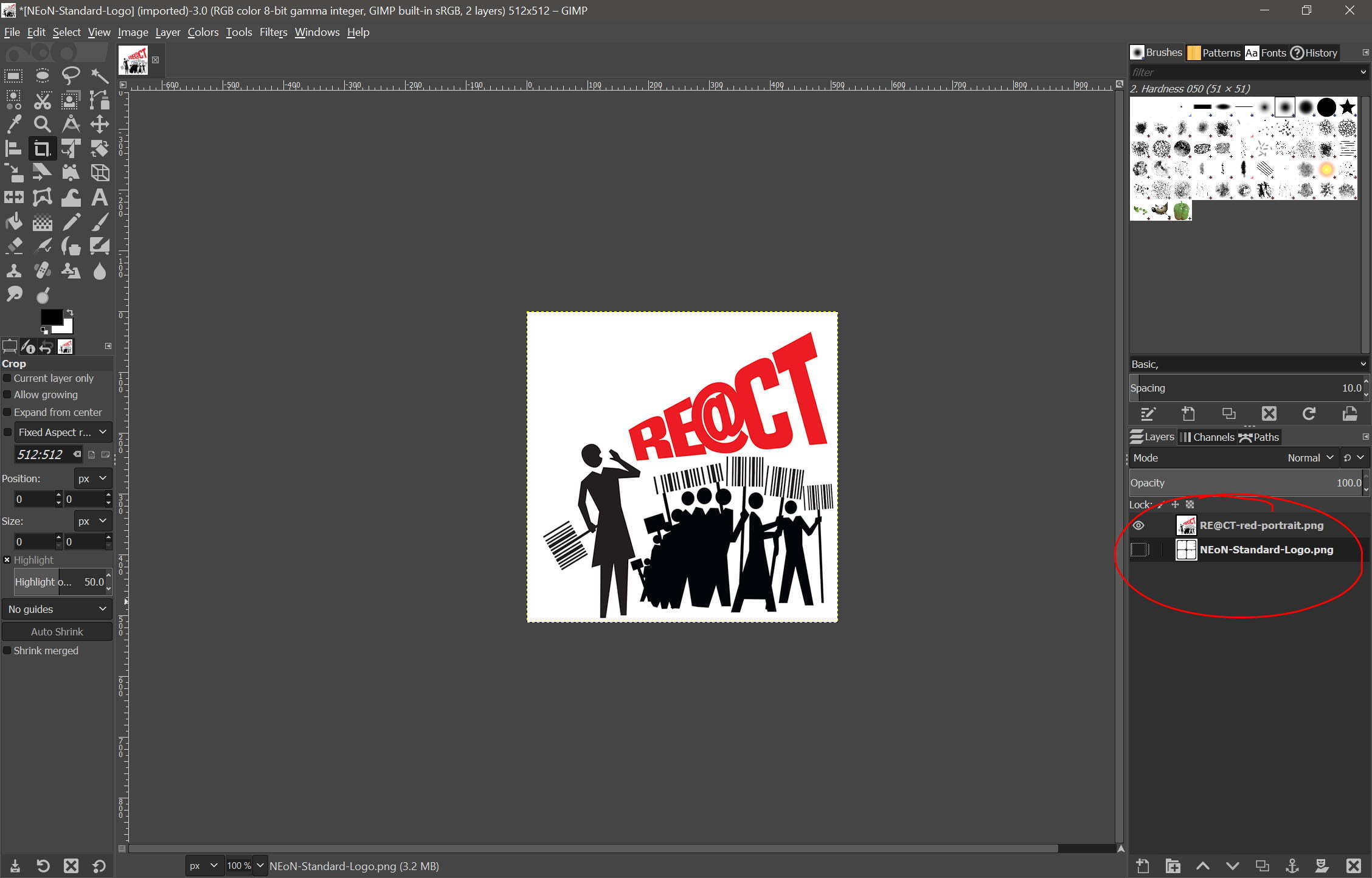Select the Move tool
1372x878 pixels.
[99, 125]
